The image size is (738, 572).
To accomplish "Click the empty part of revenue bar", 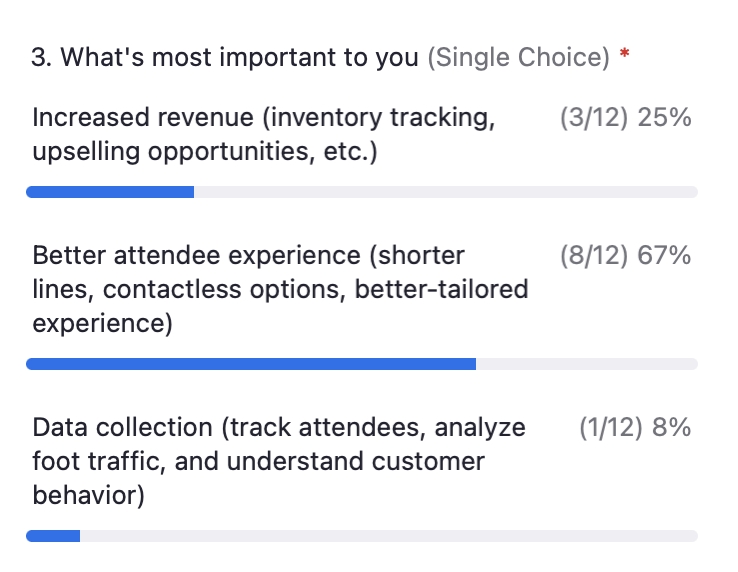I will (446, 192).
